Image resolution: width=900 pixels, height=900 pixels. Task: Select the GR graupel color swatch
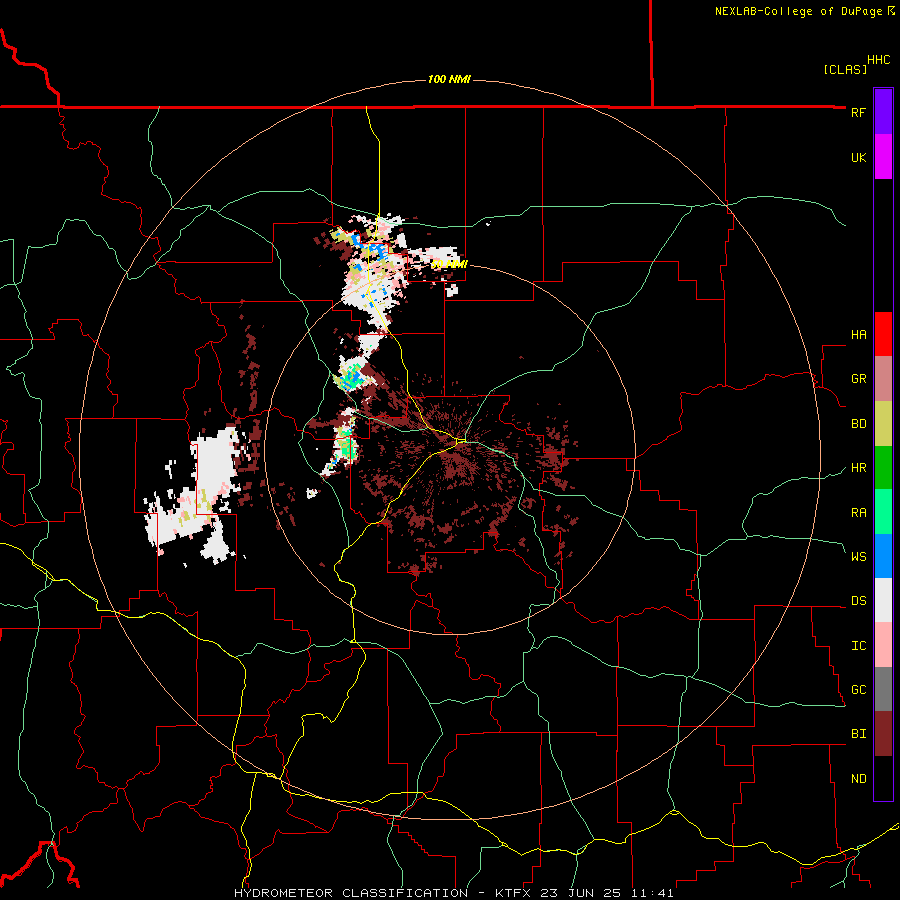[x=883, y=379]
